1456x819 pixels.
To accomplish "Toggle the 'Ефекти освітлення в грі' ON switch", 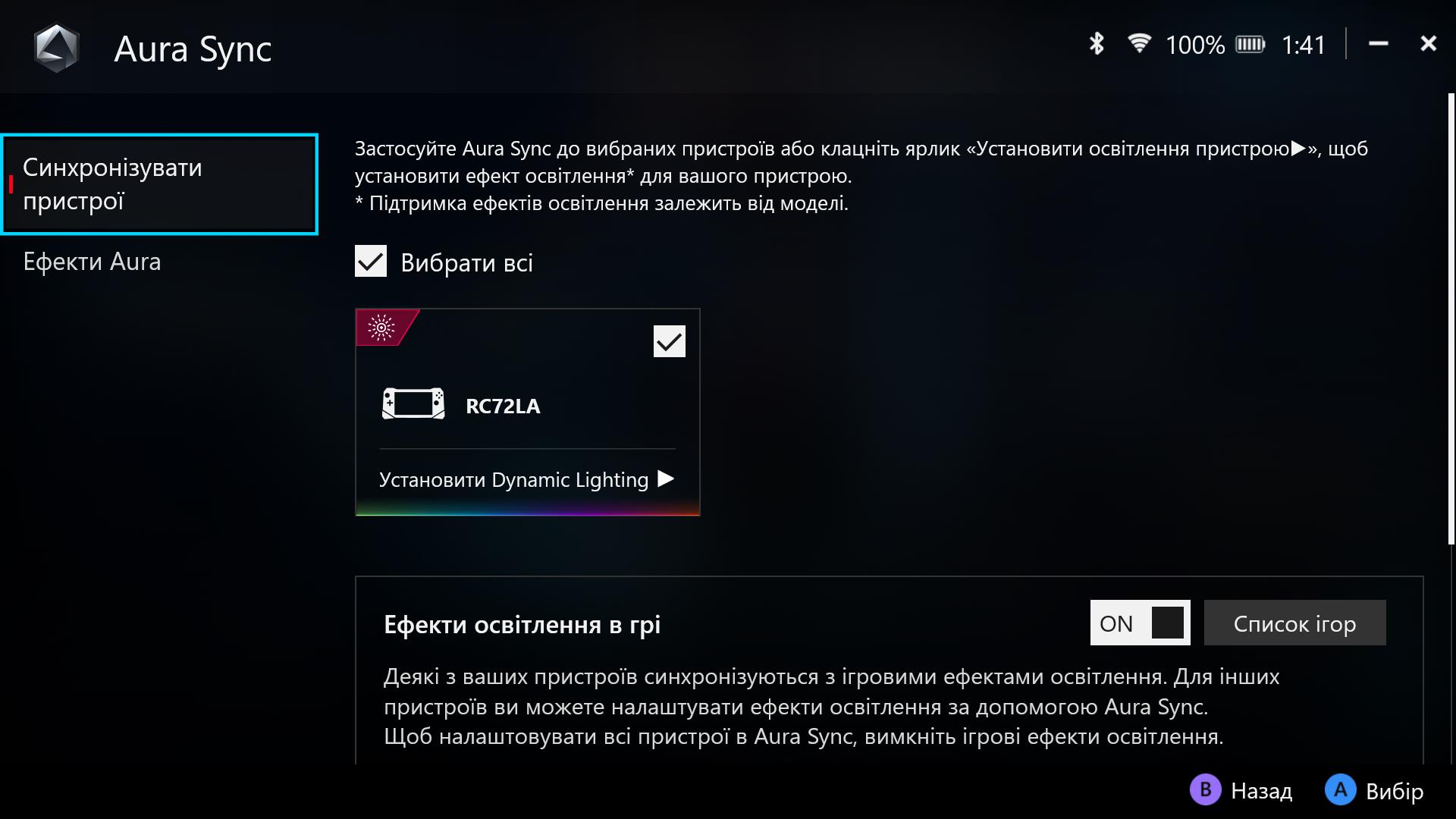I will tap(1140, 623).
